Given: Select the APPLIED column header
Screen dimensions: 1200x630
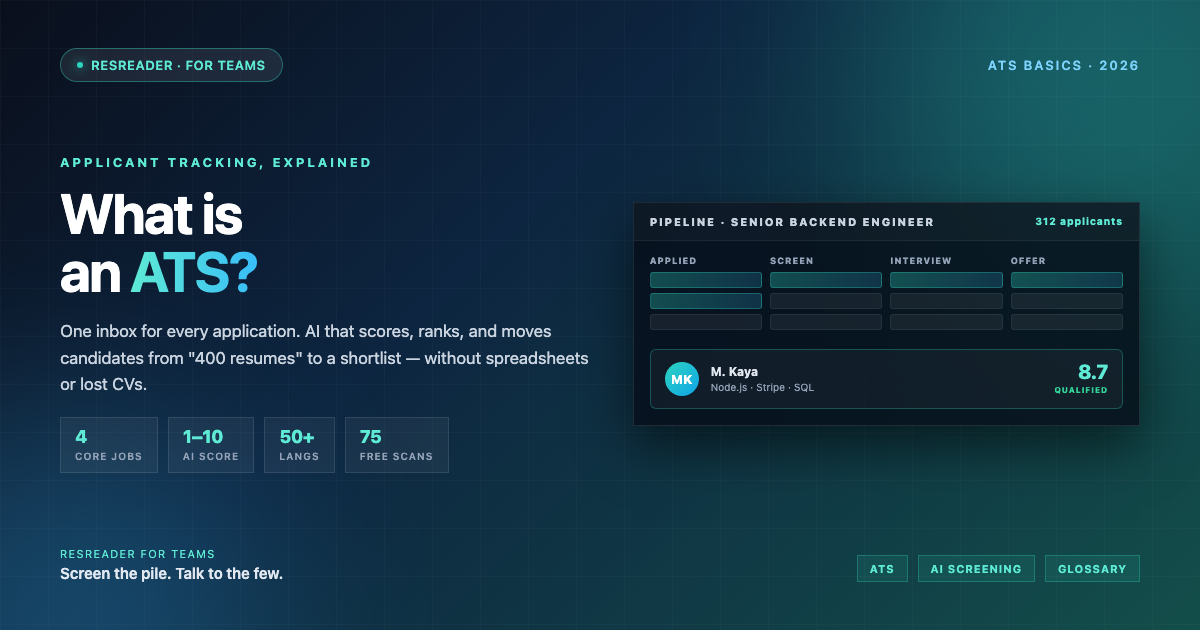Looking at the screenshot, I should [x=673, y=261].
